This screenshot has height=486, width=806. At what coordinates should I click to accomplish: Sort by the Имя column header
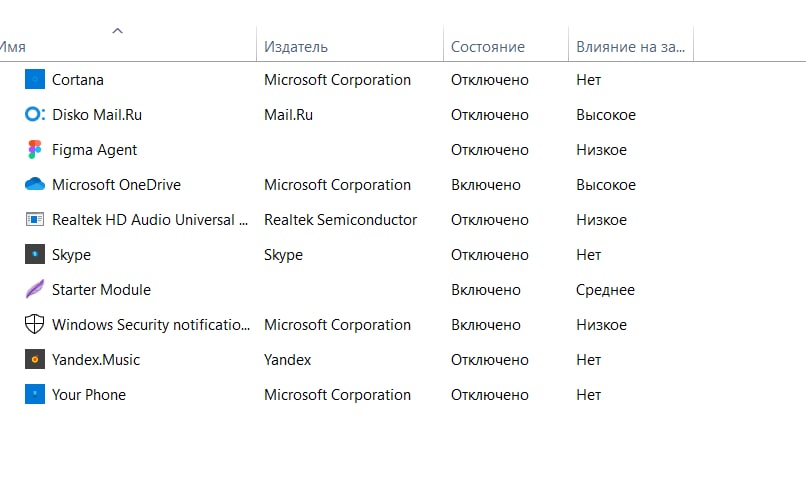point(12,47)
